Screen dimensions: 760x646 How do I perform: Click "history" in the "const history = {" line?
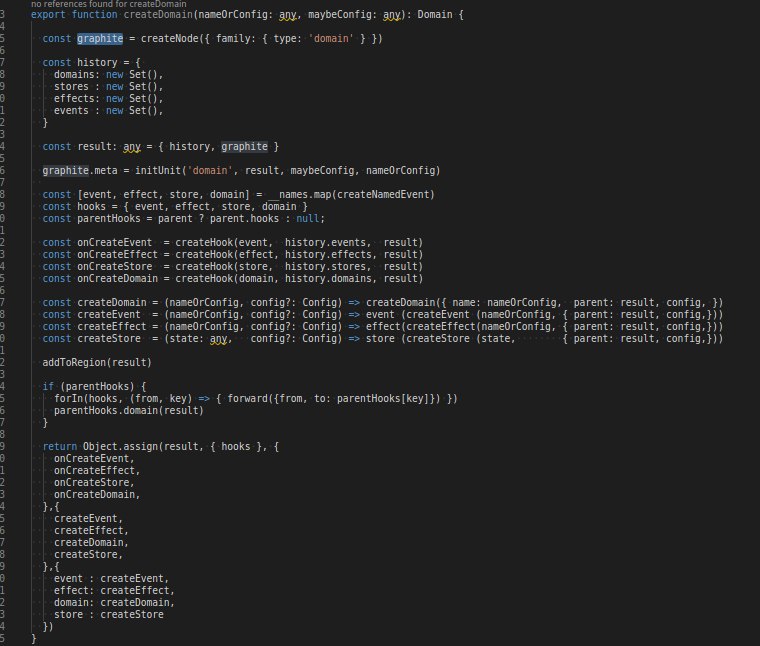[x=97, y=63]
